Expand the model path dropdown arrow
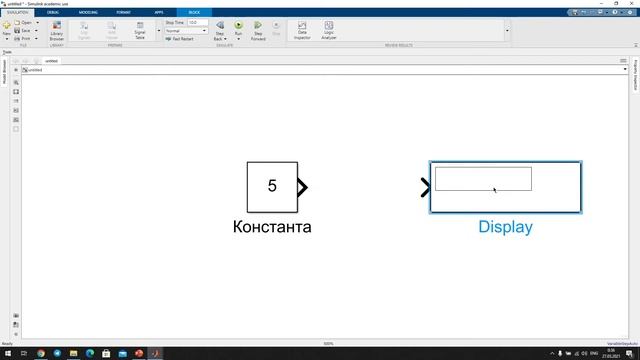The height and width of the screenshot is (360, 640). tap(625, 69)
